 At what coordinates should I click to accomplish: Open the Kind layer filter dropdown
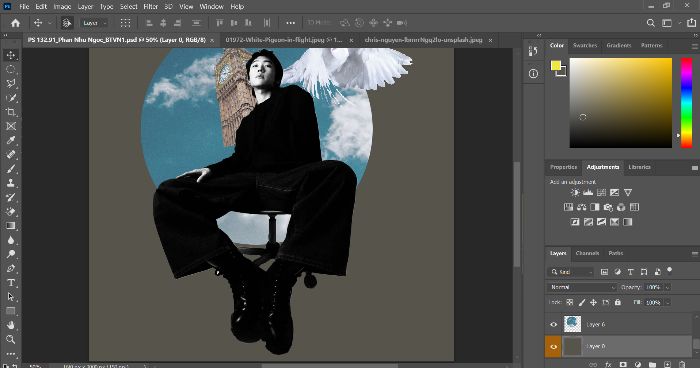pyautogui.click(x=571, y=272)
